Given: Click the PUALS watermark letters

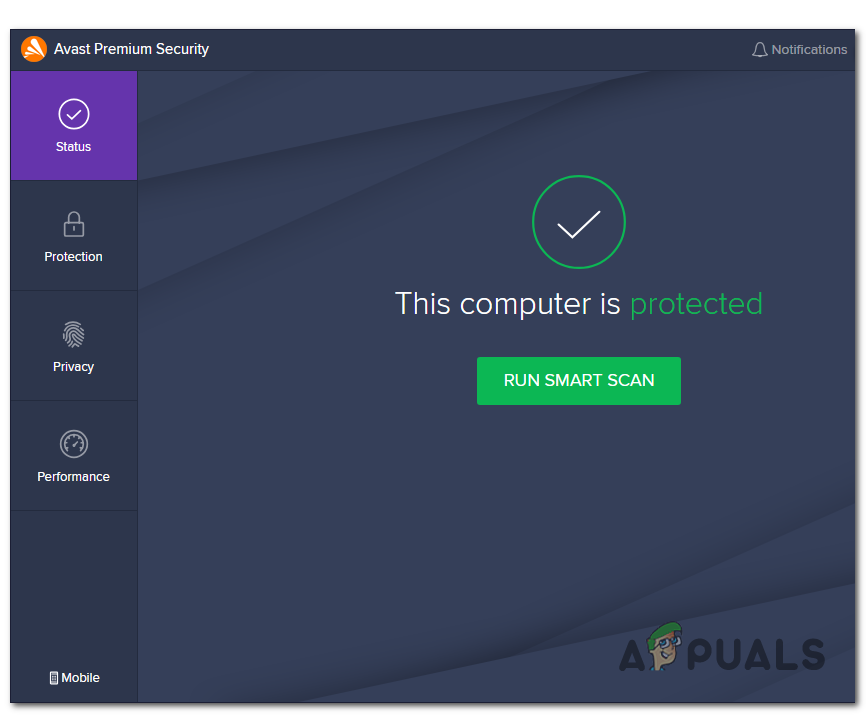Looking at the screenshot, I should click(x=756, y=654).
